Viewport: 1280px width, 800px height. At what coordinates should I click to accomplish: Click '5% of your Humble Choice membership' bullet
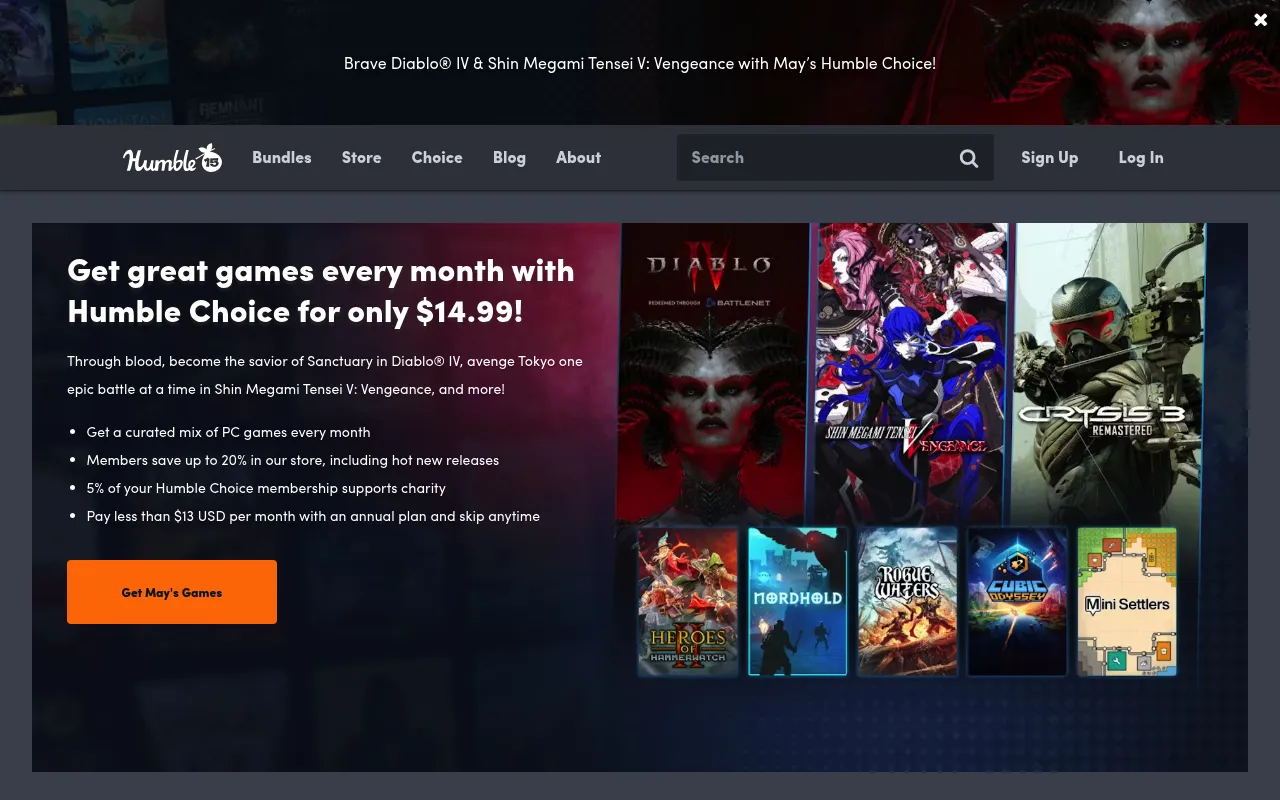click(266, 488)
